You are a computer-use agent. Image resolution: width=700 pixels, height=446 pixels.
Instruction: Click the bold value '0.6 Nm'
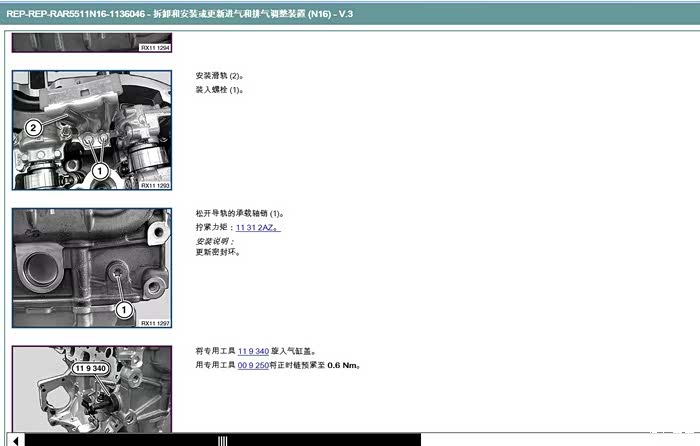coord(342,365)
